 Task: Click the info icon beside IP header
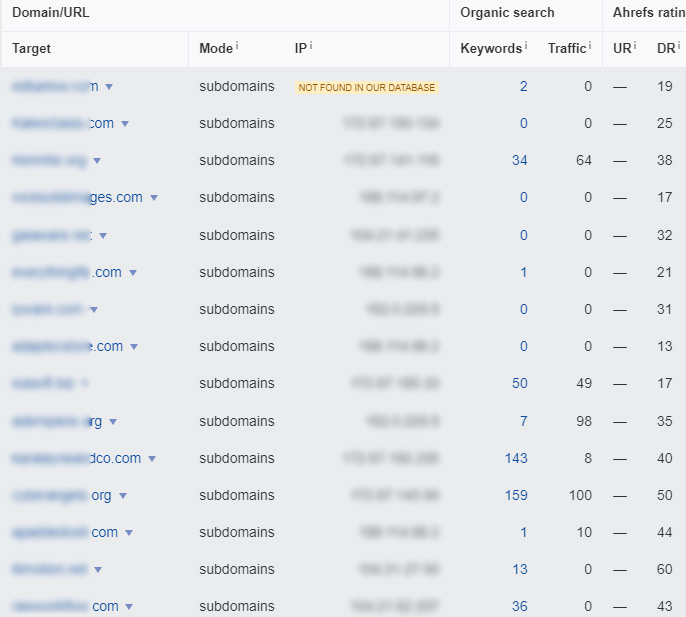[x=312, y=46]
